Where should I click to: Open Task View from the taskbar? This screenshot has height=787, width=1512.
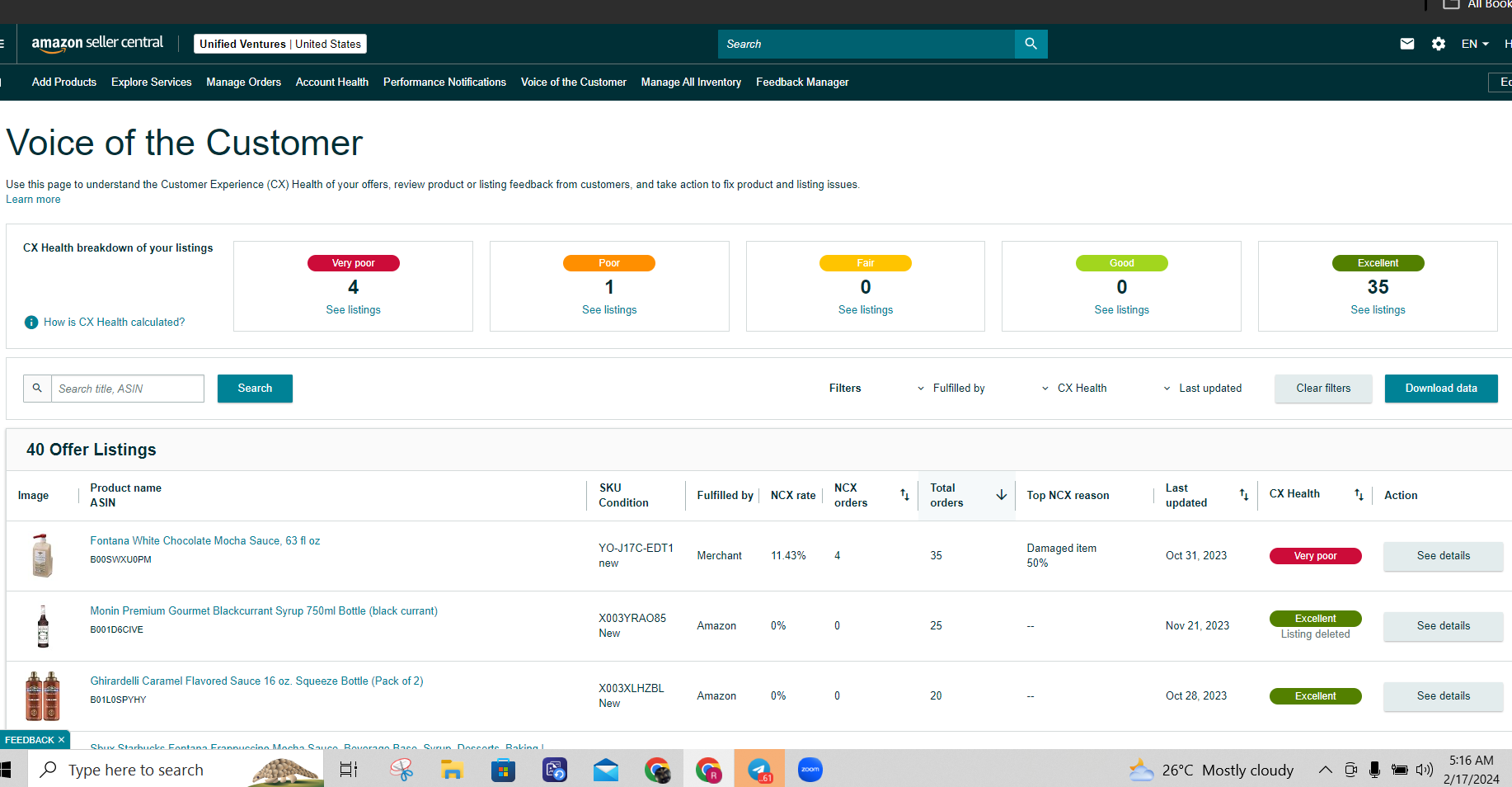click(349, 770)
